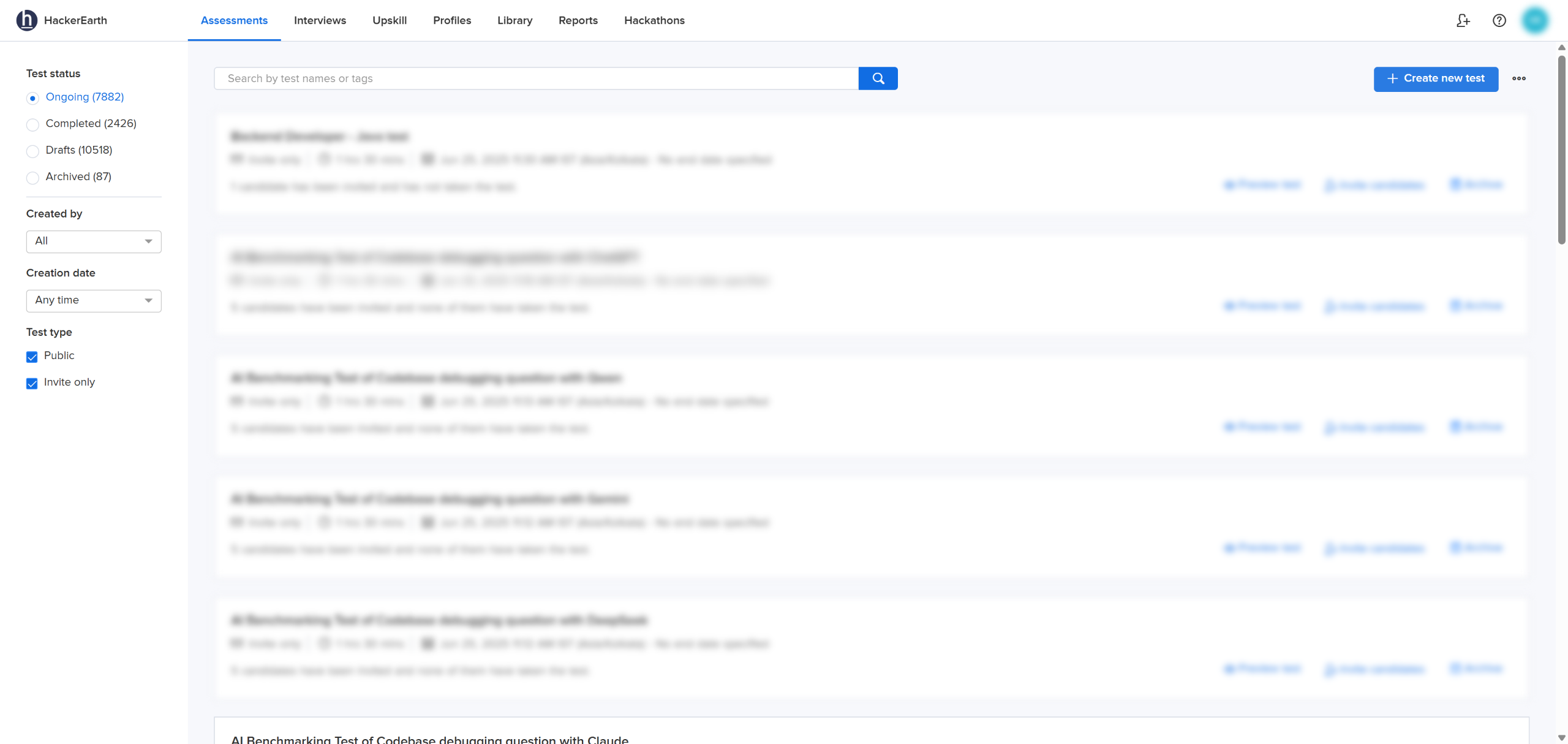Click the Create new test button
The height and width of the screenshot is (744, 1568).
click(1436, 78)
